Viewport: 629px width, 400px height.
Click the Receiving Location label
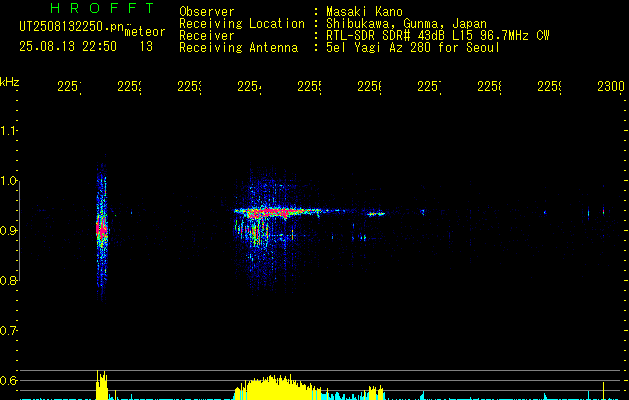click(x=242, y=24)
